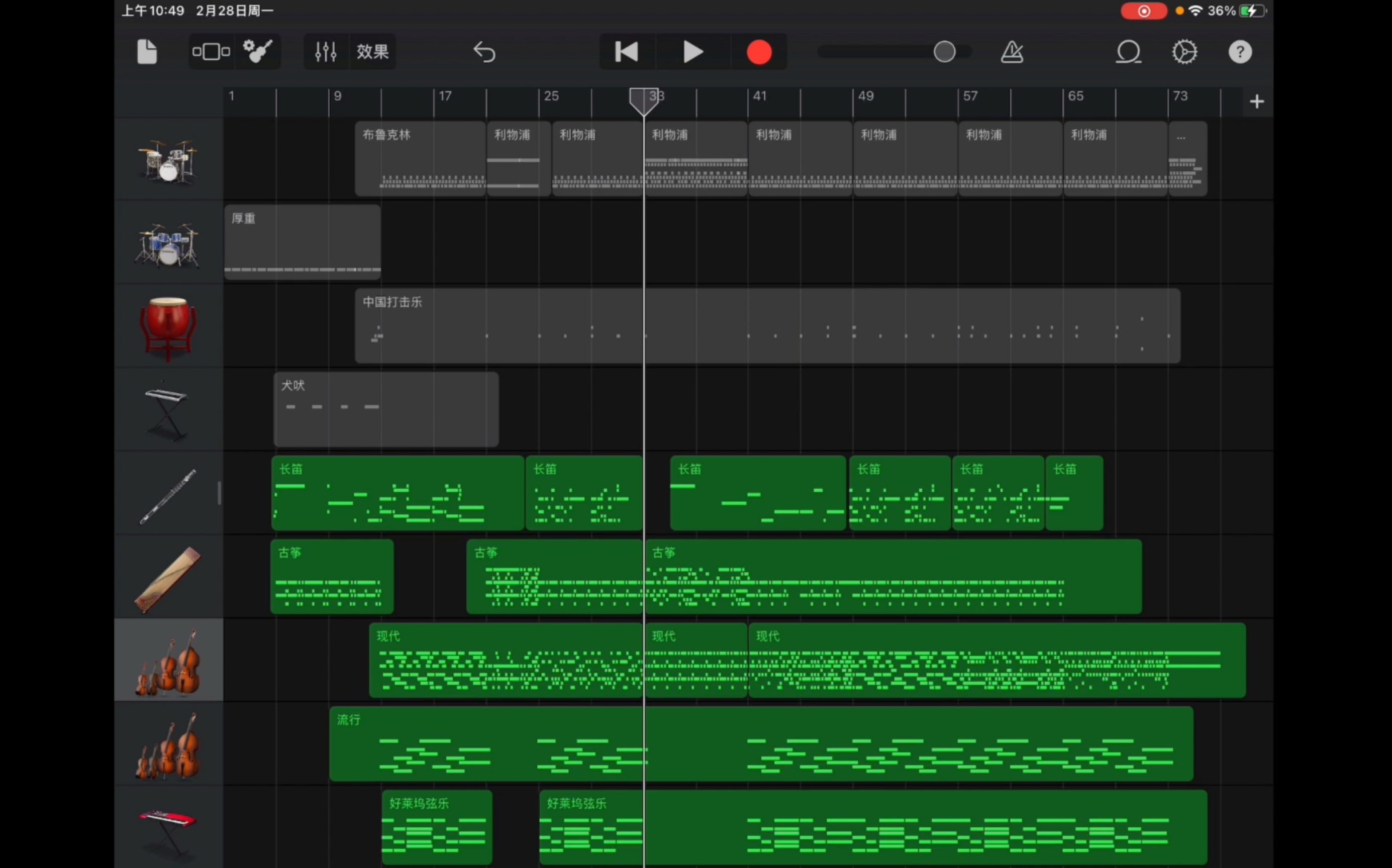Screen dimensions: 1392x868
Task: Switch to tracks view button
Action: [x=212, y=52]
